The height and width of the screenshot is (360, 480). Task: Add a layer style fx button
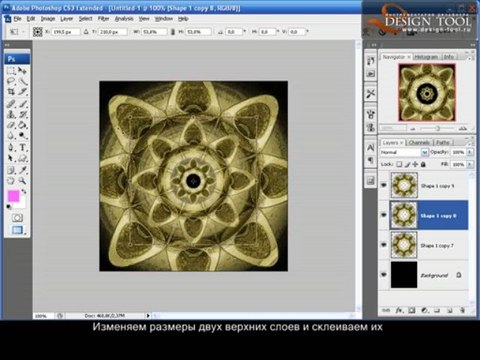(x=399, y=311)
